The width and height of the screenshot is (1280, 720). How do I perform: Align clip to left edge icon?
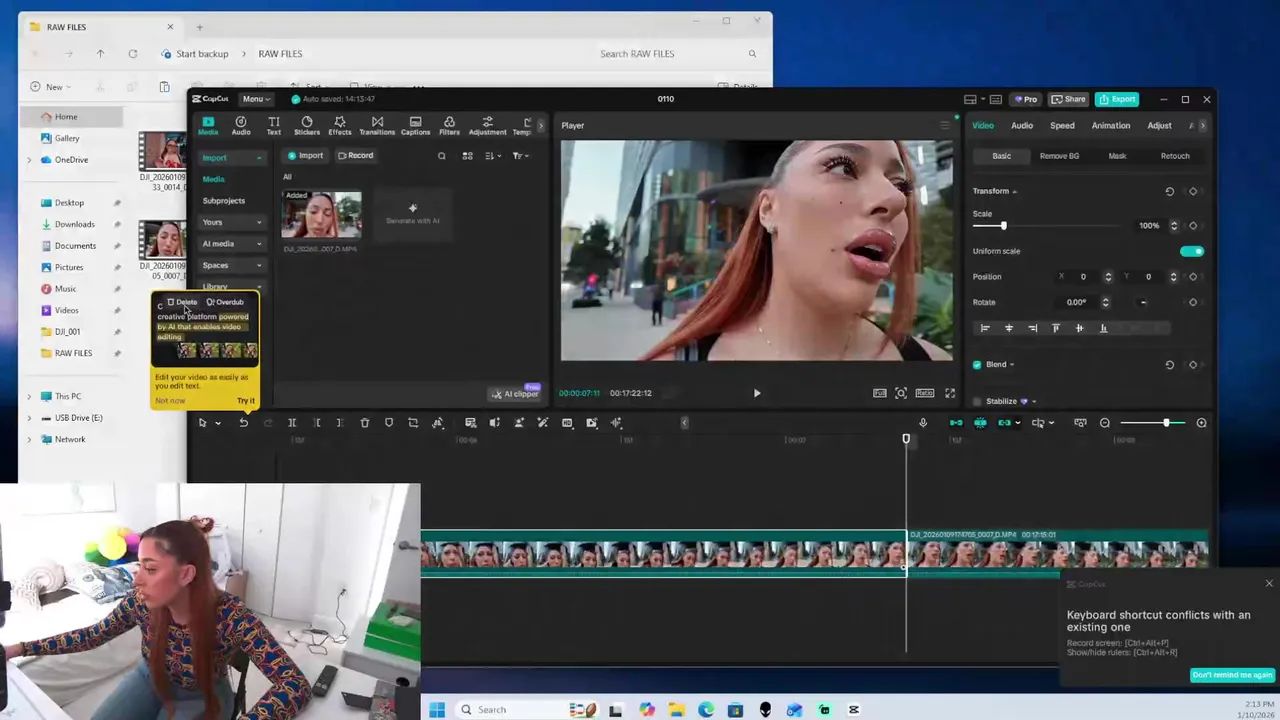click(x=985, y=328)
